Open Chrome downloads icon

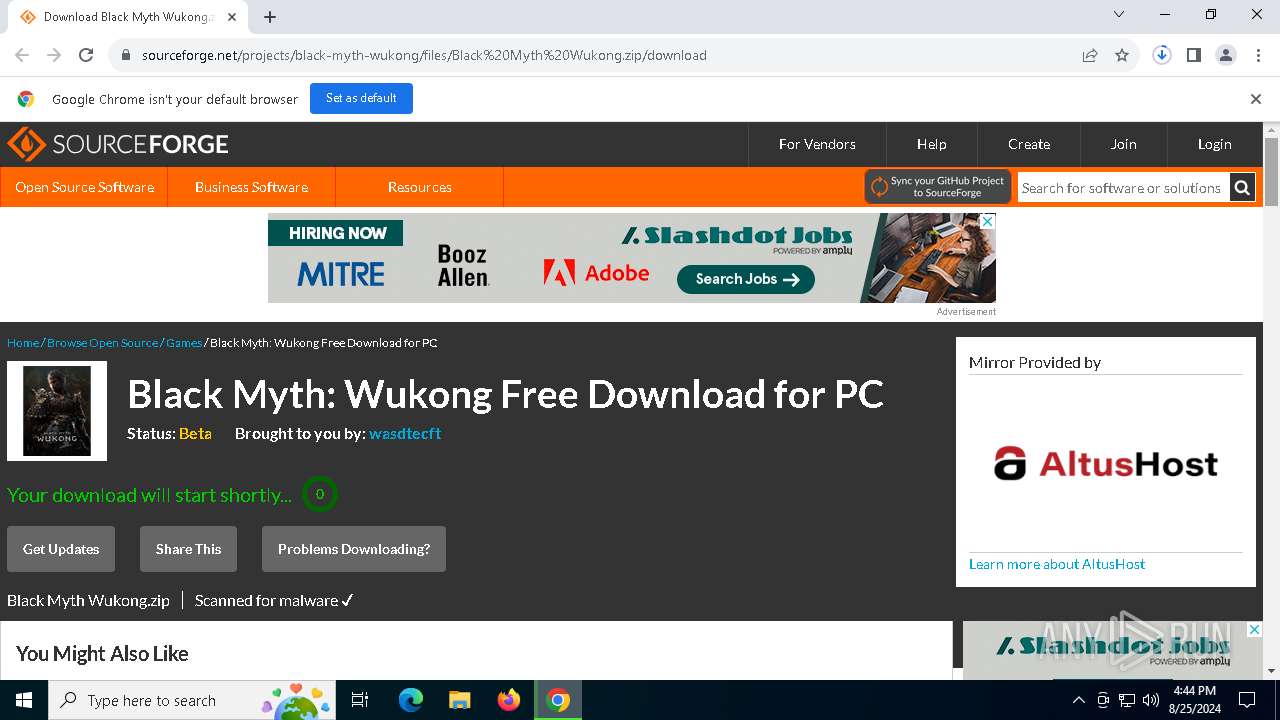coord(1162,55)
